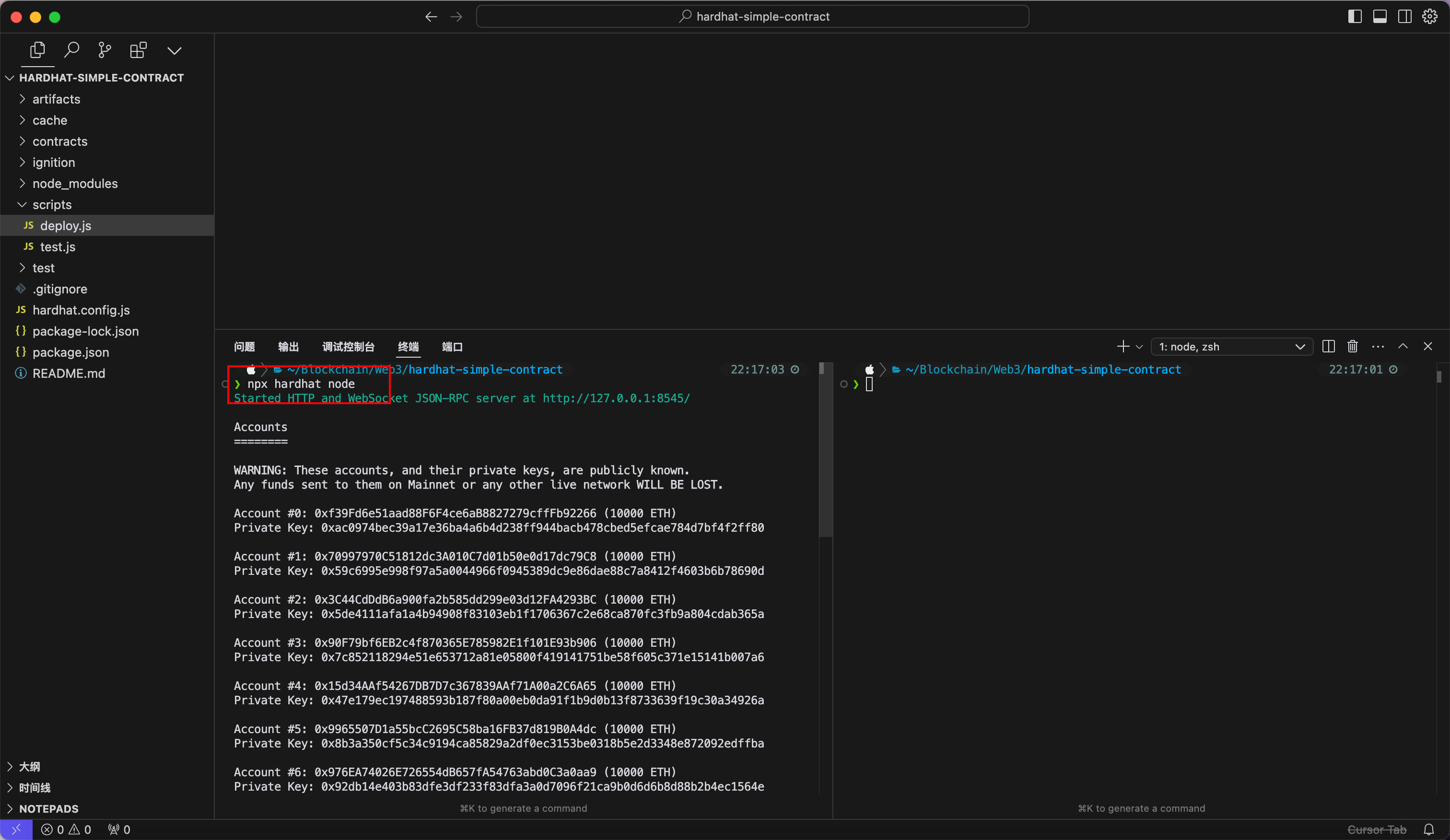Click the left terminal's 22:17:03 timestamp

coord(757,369)
